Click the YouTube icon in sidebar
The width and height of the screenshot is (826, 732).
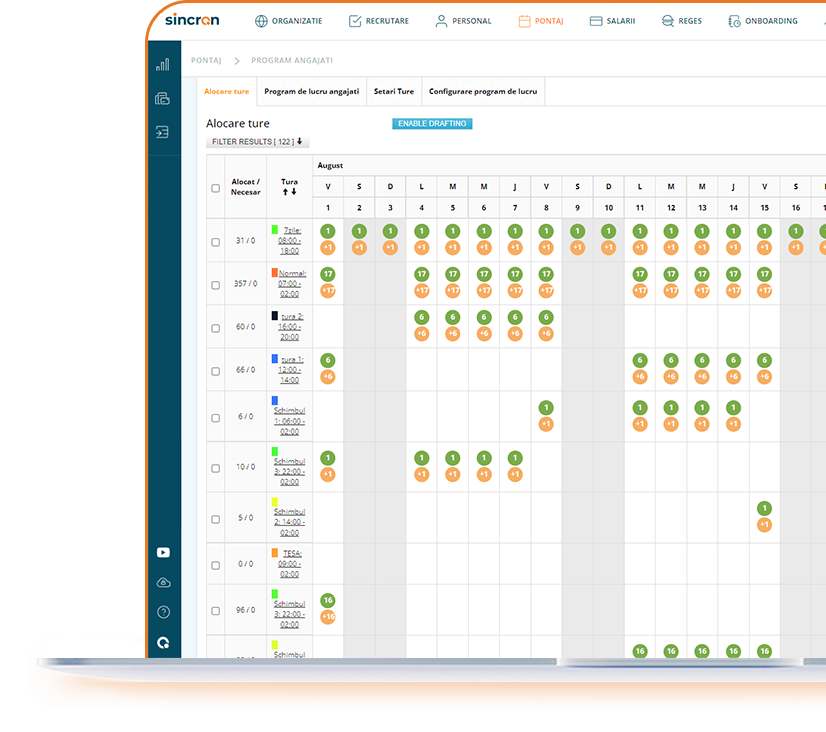pos(163,552)
